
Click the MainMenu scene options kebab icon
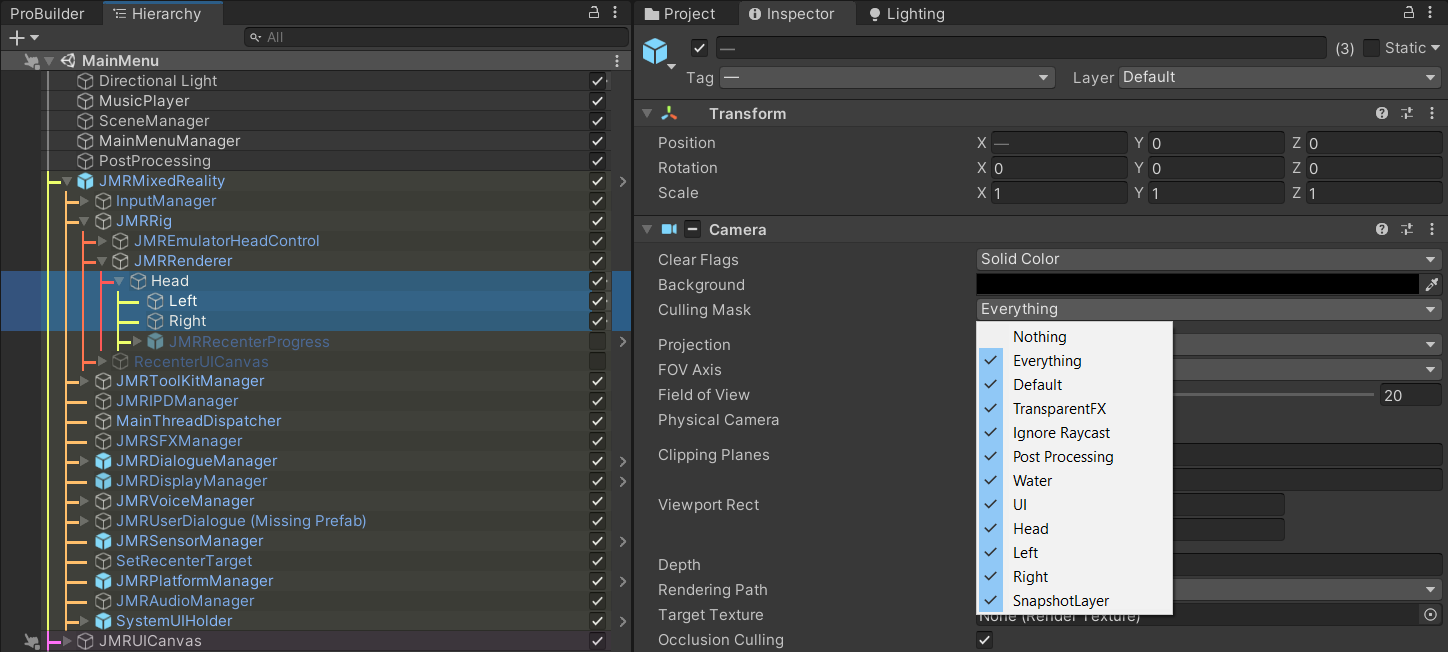tap(617, 61)
